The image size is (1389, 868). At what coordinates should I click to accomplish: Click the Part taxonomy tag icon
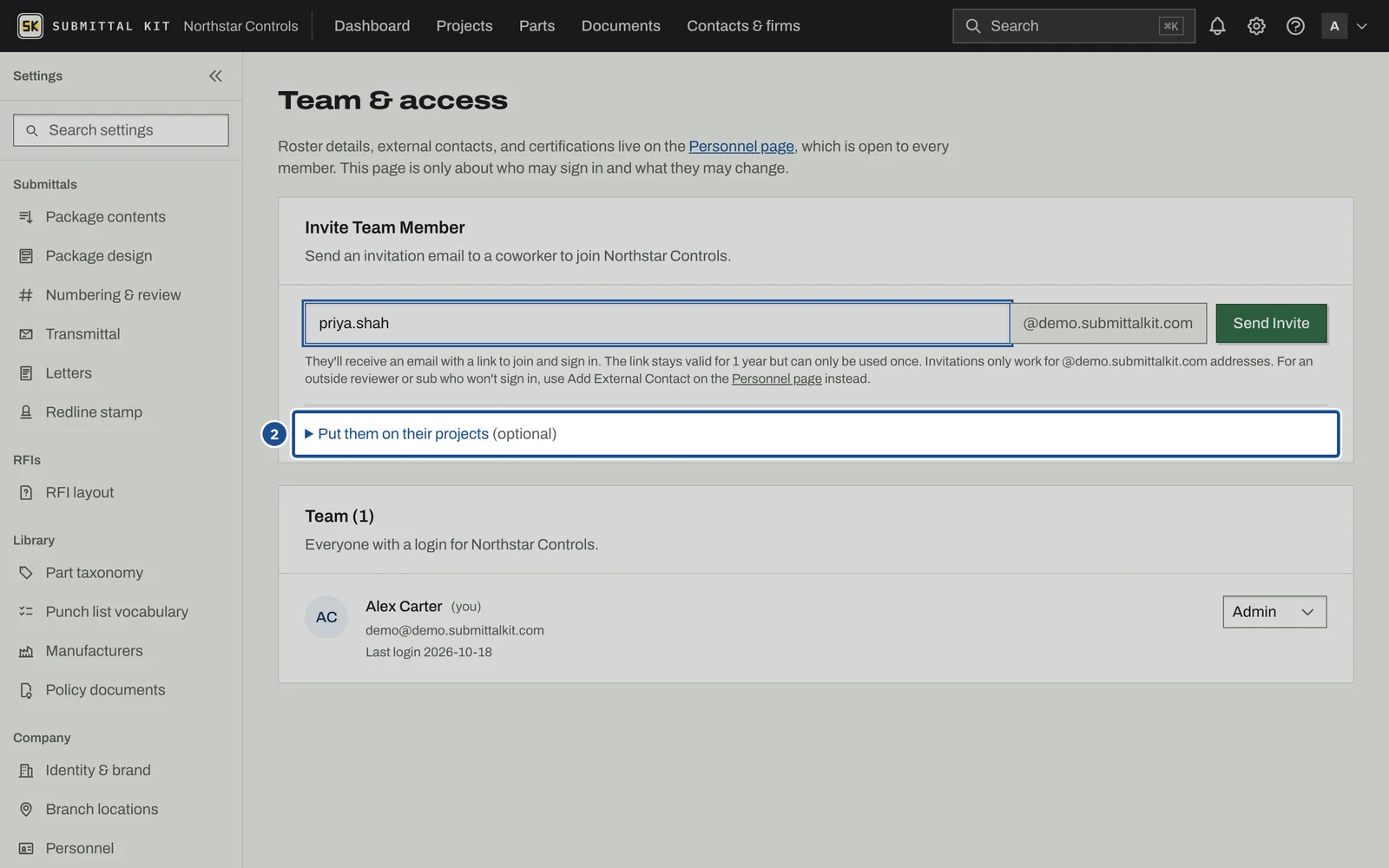tap(26, 573)
